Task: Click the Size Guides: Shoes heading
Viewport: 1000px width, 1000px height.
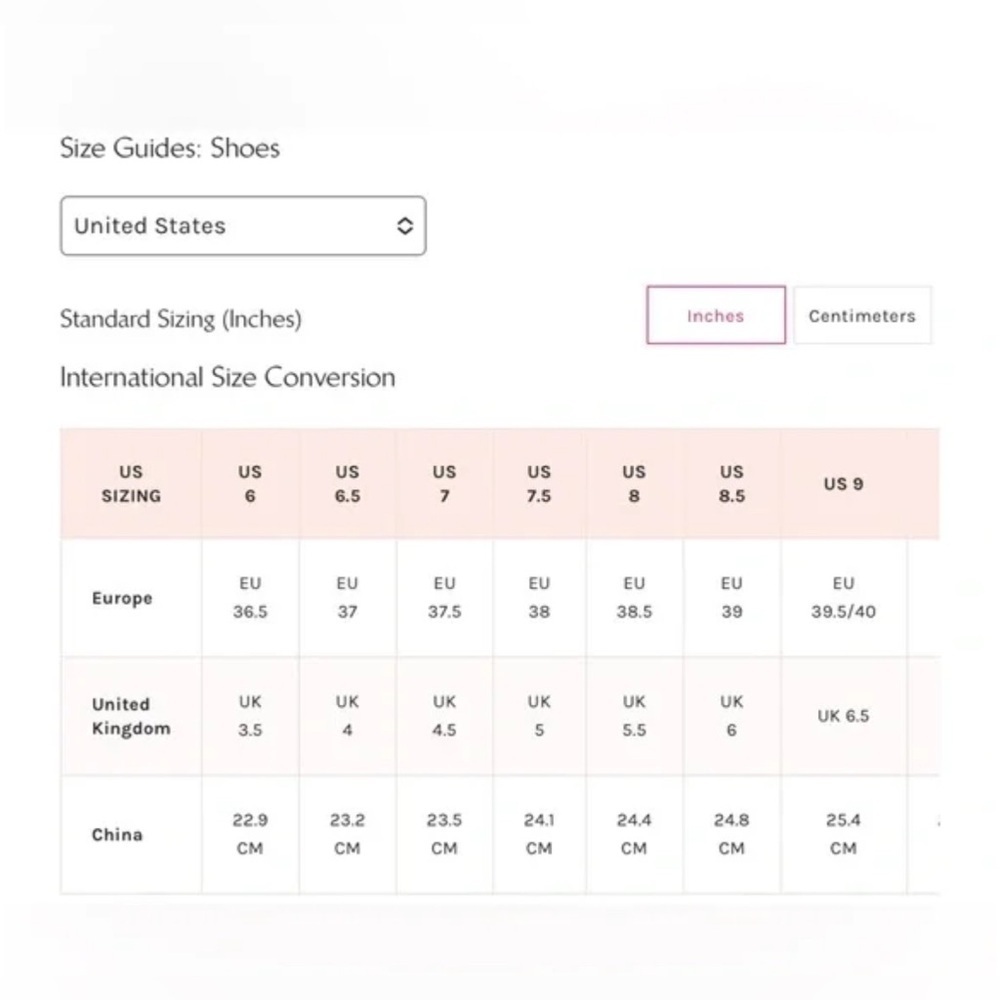Action: [x=170, y=148]
